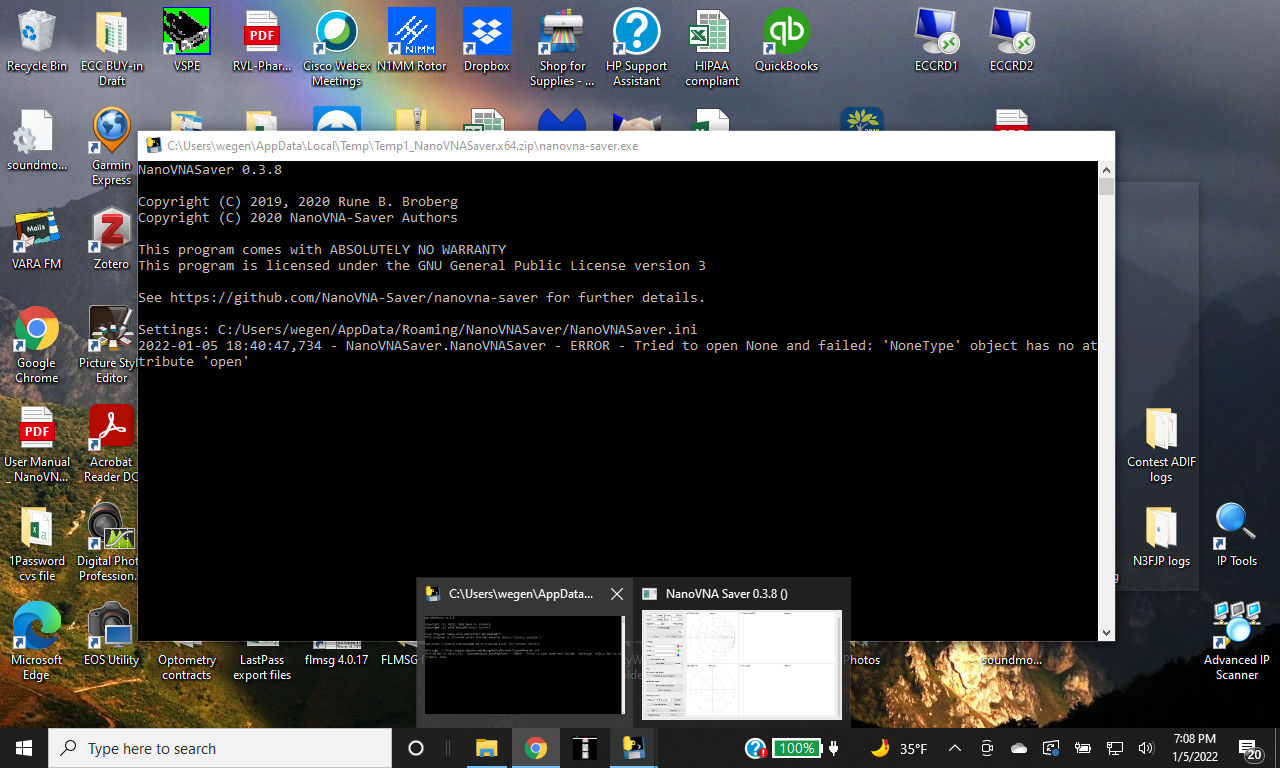
Task: Launch Garmin Express shortcut
Action: point(112,147)
